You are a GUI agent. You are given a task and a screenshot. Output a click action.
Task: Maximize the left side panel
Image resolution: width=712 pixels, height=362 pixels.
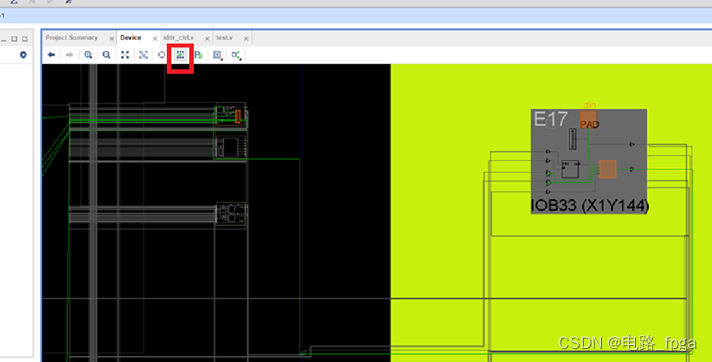(14, 40)
